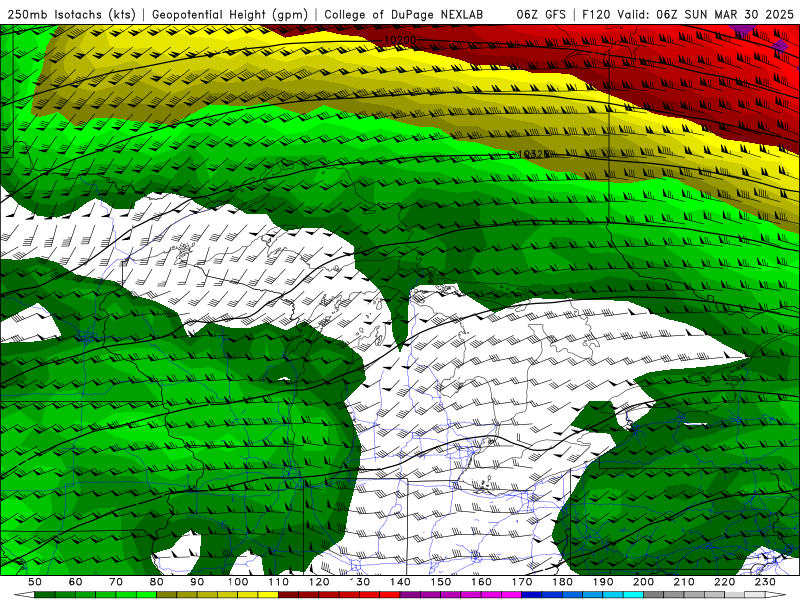Click the dark blue swatch below 170 on the color bar
The image size is (800, 600).
(532, 594)
